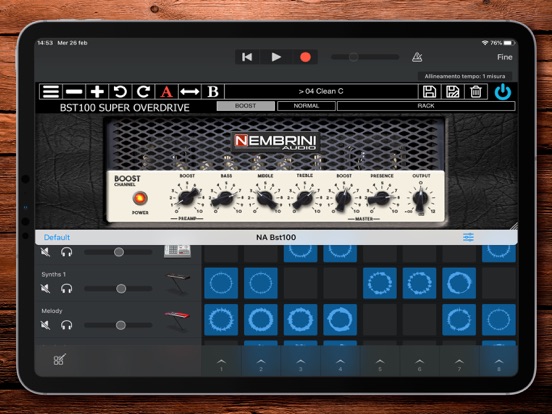552x414 pixels.
Task: Save preset as new file
Action: click(453, 92)
